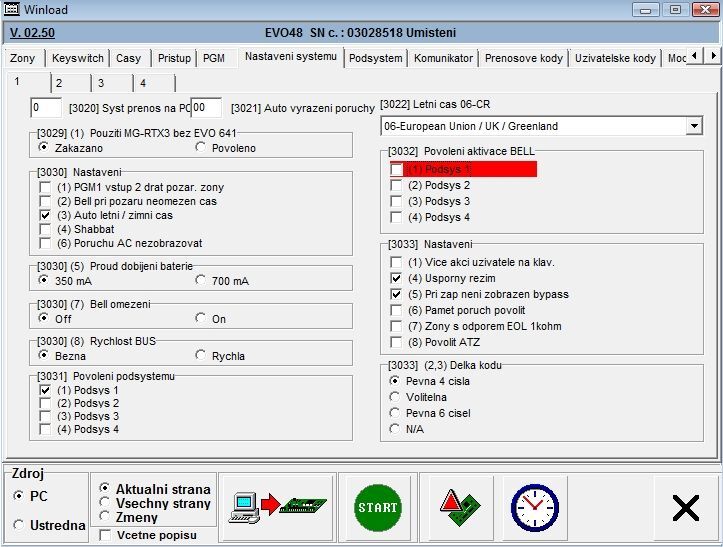Toggle Usporny rezim checkbox
This screenshot has height=547, width=723.
(x=397, y=278)
